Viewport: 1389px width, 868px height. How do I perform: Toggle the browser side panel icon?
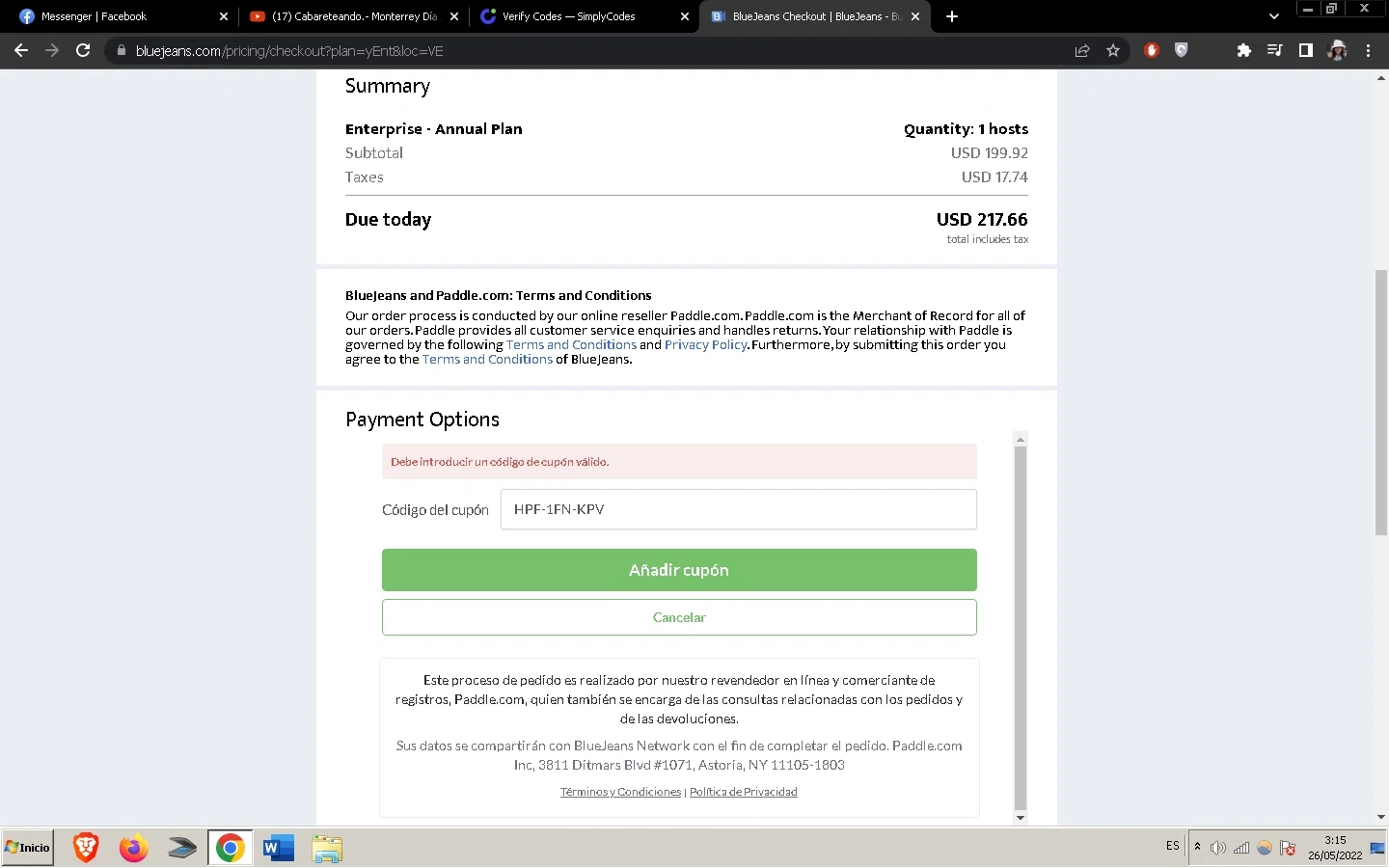1305,50
